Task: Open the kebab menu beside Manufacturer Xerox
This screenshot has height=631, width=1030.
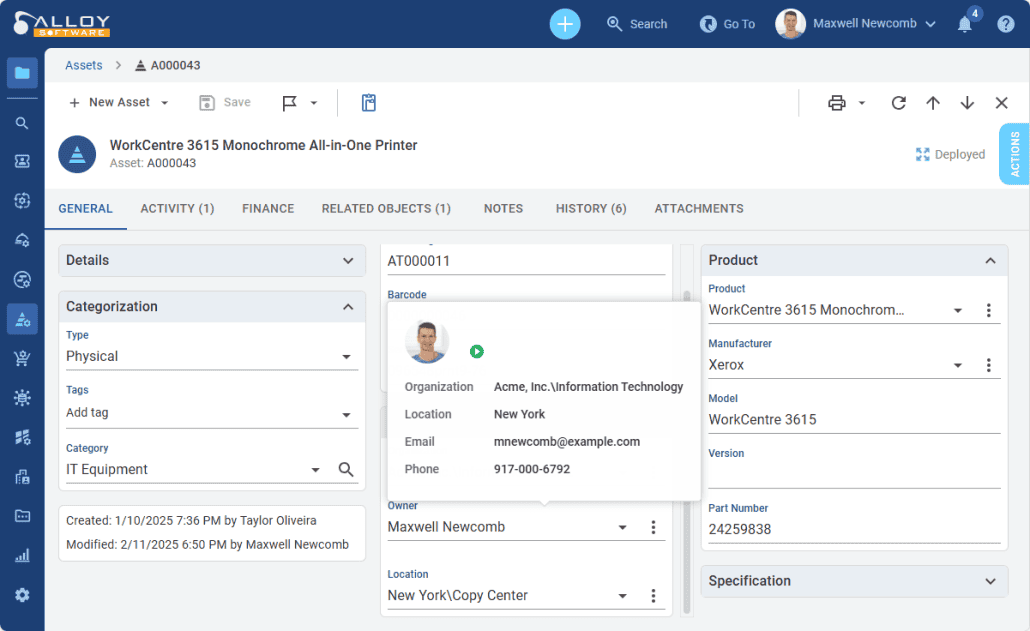Action: tap(988, 365)
